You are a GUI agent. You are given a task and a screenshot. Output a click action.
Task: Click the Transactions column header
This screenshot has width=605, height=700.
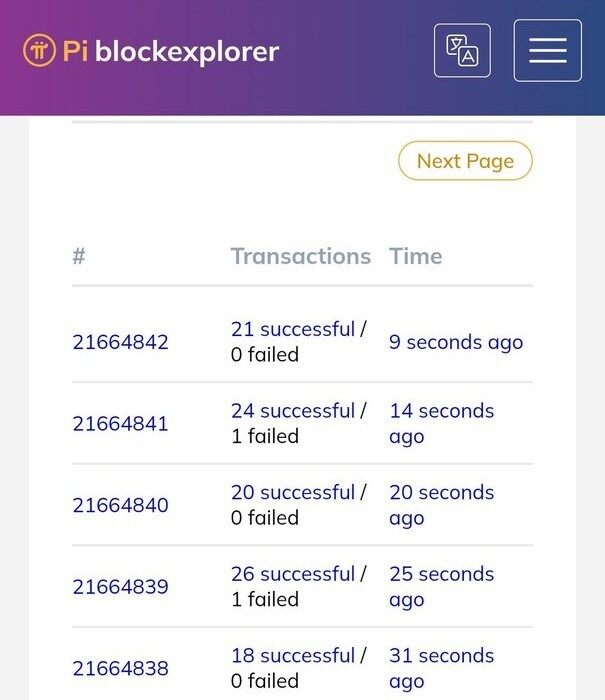tap(300, 256)
